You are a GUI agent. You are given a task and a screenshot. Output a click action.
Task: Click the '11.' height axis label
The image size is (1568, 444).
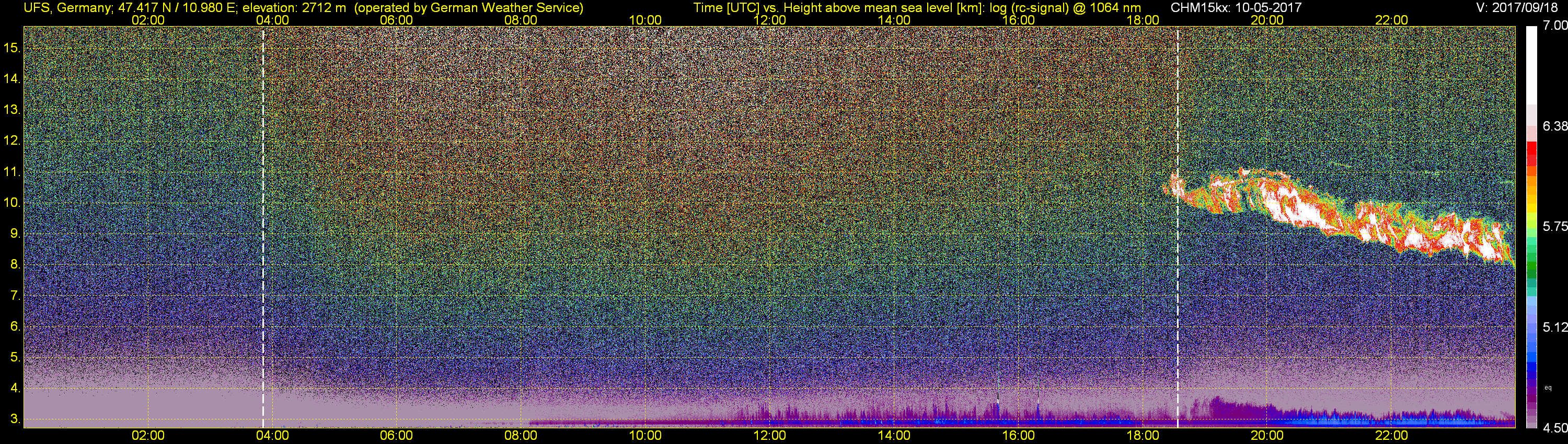[x=11, y=172]
